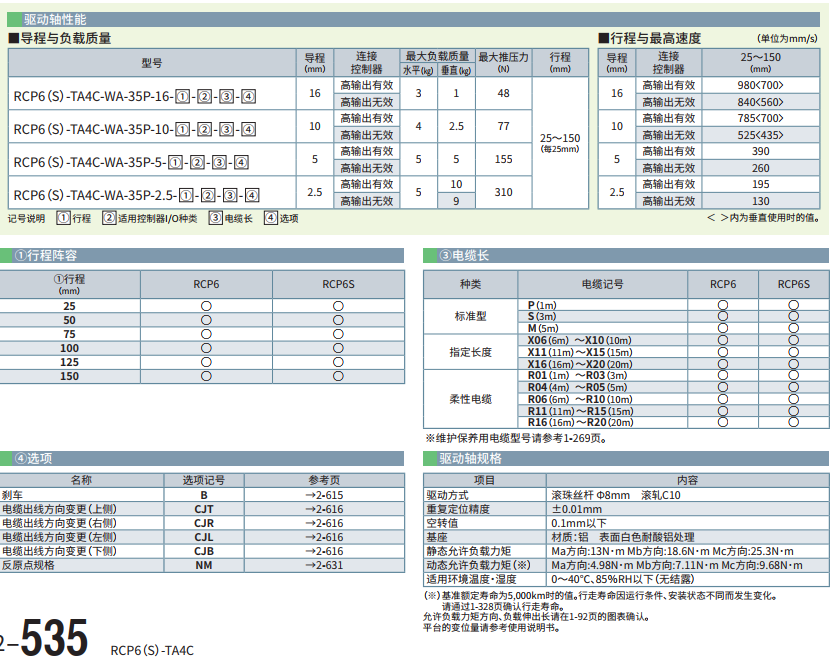
Task: Click cable code 'P (1m)'
Action: click(x=542, y=305)
